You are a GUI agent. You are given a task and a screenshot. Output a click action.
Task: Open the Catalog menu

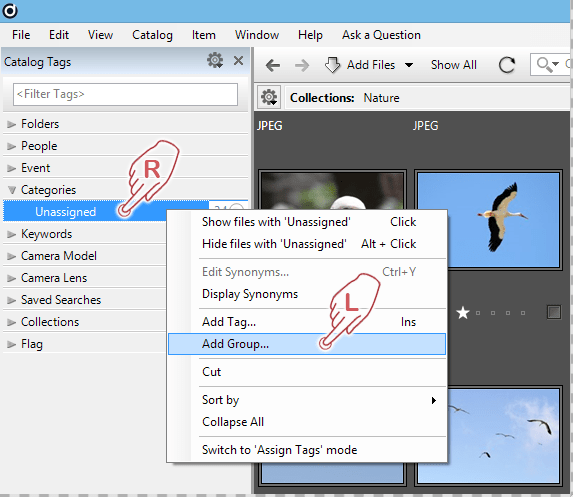(x=152, y=35)
